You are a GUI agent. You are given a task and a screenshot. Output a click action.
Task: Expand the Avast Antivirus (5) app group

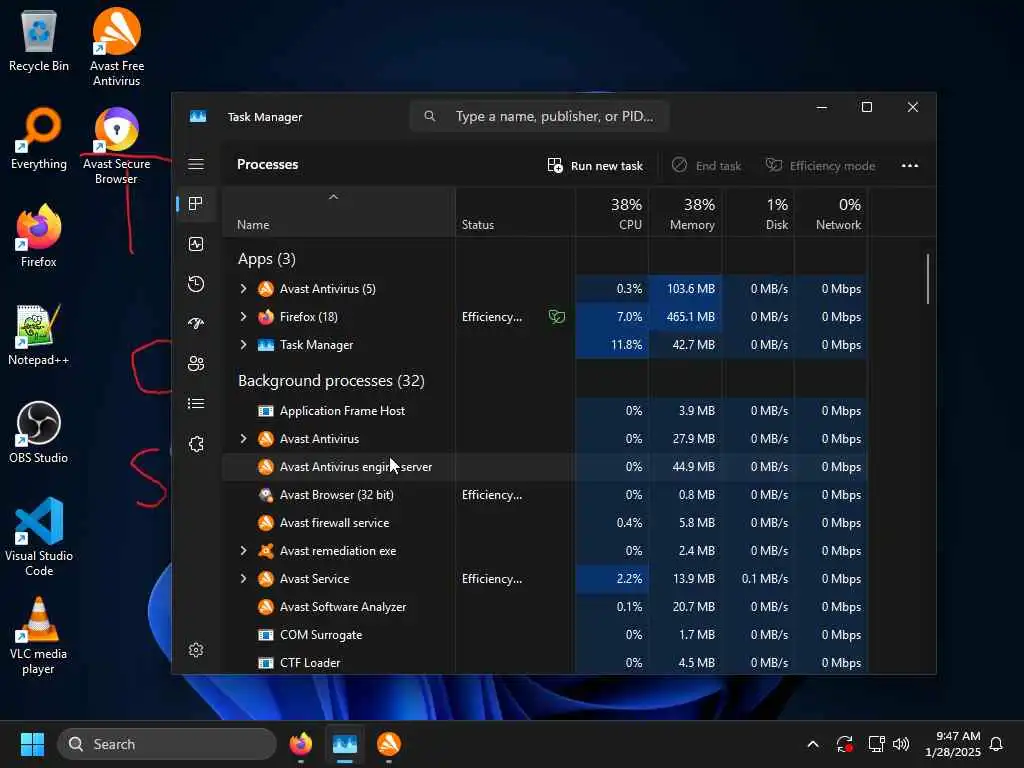tap(243, 289)
